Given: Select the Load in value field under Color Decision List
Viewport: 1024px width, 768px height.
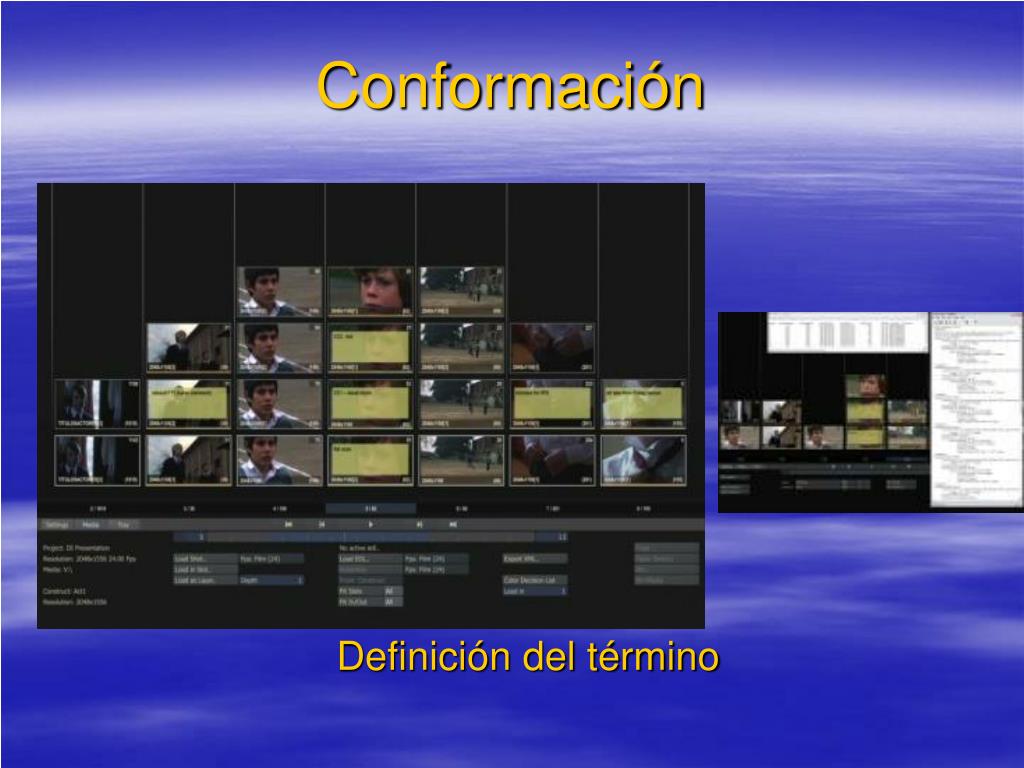Looking at the screenshot, I should (534, 591).
